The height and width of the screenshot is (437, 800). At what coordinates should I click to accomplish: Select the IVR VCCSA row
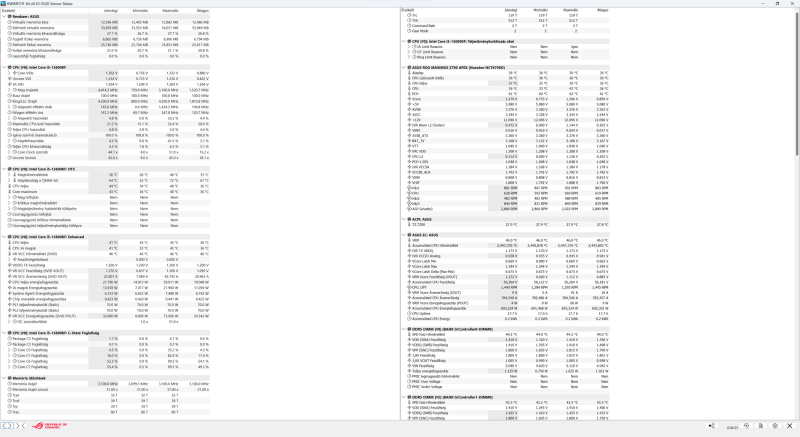coord(506,167)
